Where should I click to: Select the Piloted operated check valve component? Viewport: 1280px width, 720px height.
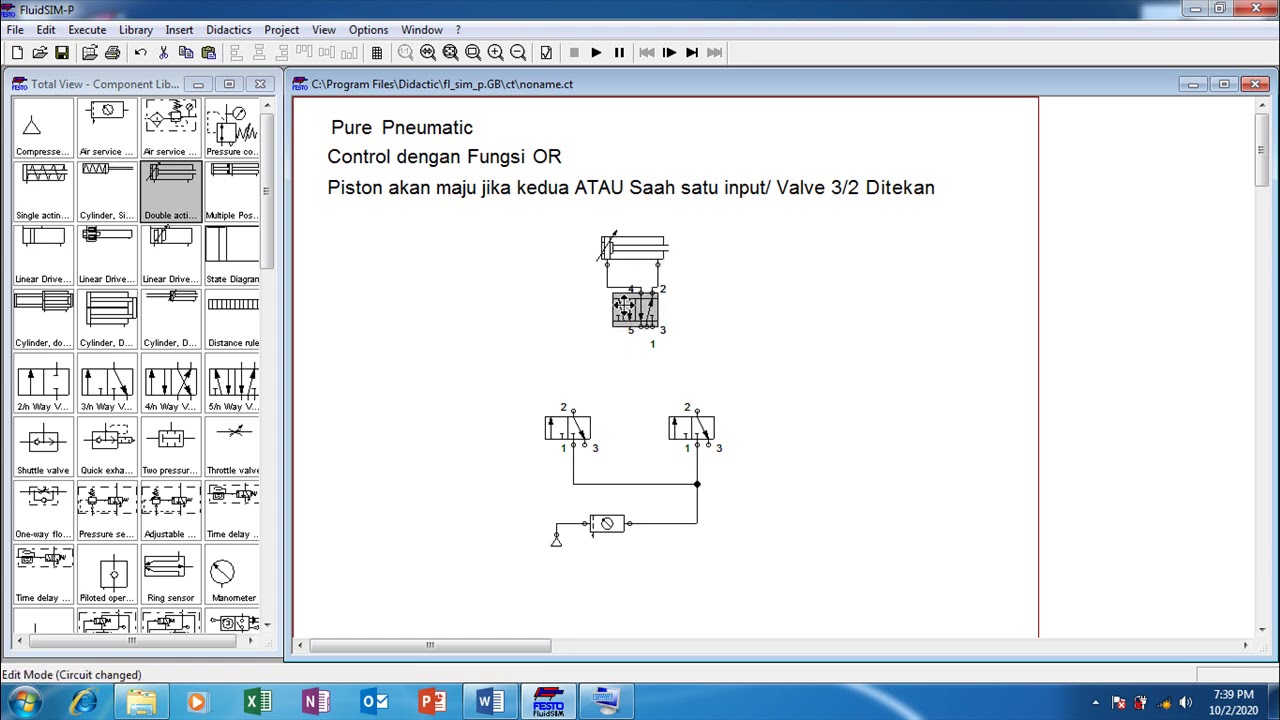107,576
